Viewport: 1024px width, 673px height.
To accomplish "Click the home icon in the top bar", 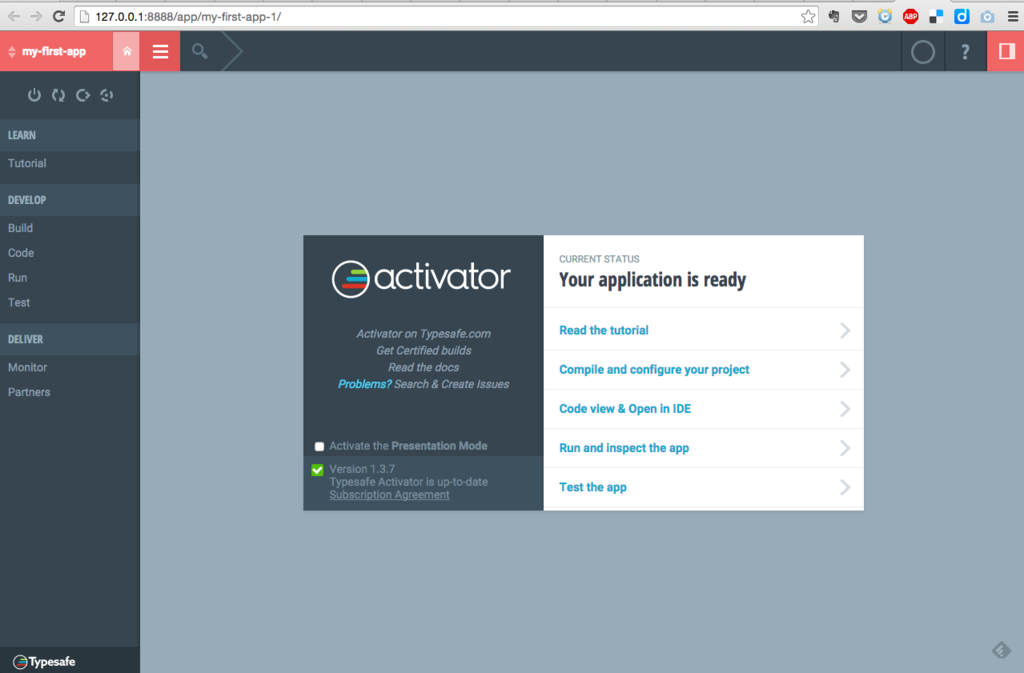I will [125, 51].
